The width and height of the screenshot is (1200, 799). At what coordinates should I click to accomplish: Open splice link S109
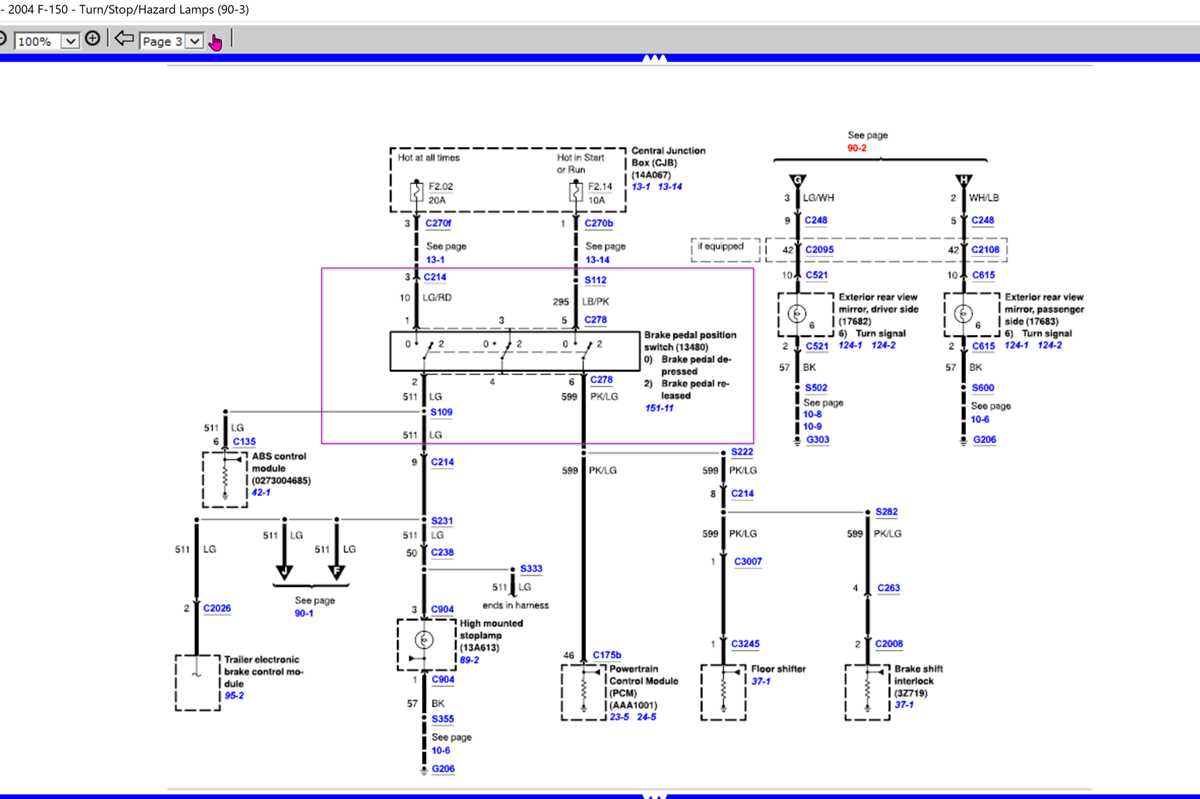[441, 412]
